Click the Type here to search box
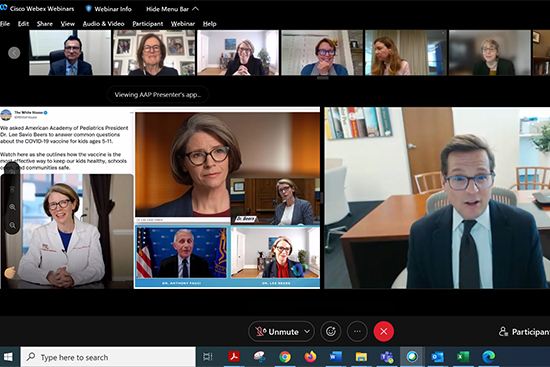Viewport: 550px width, 367px height. tap(108, 357)
